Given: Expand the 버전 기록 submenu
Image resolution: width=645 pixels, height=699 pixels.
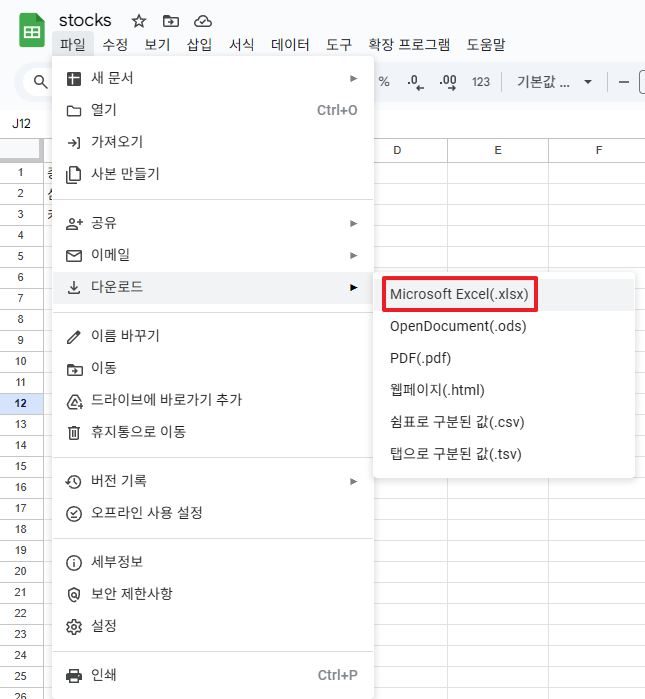Looking at the screenshot, I should [213, 481].
